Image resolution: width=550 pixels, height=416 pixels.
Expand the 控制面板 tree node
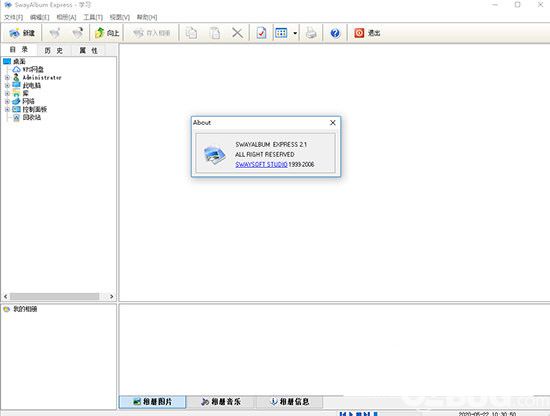point(7,109)
